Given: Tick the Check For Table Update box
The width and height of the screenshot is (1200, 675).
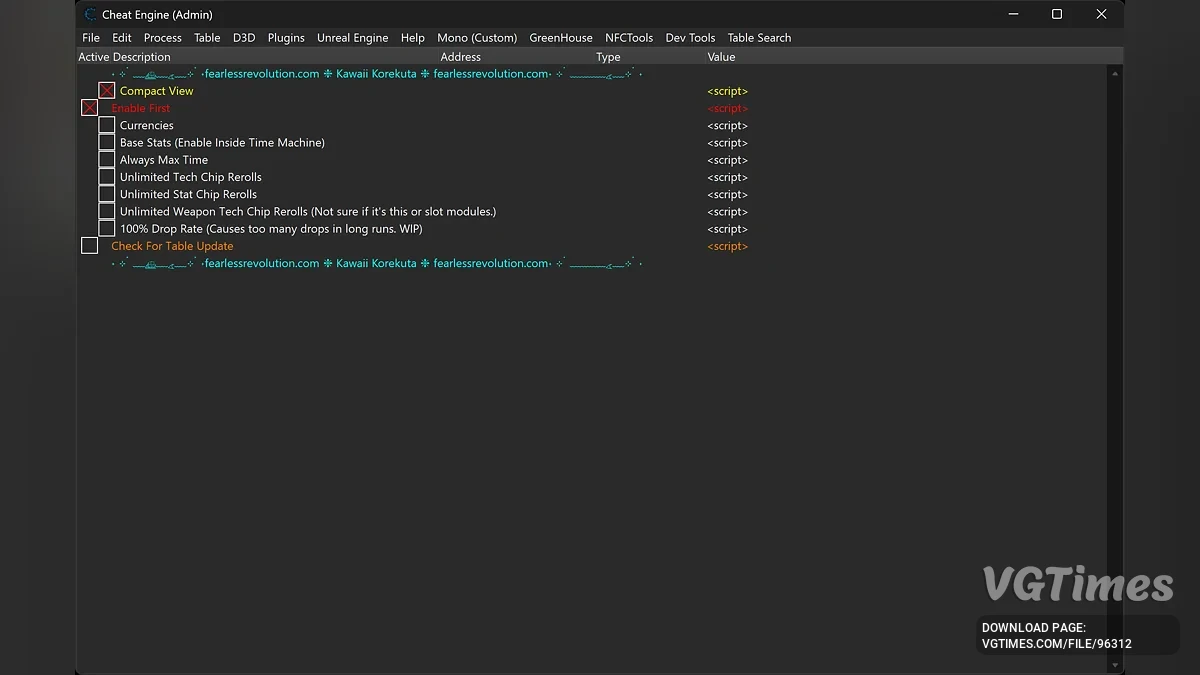Looking at the screenshot, I should coord(90,246).
